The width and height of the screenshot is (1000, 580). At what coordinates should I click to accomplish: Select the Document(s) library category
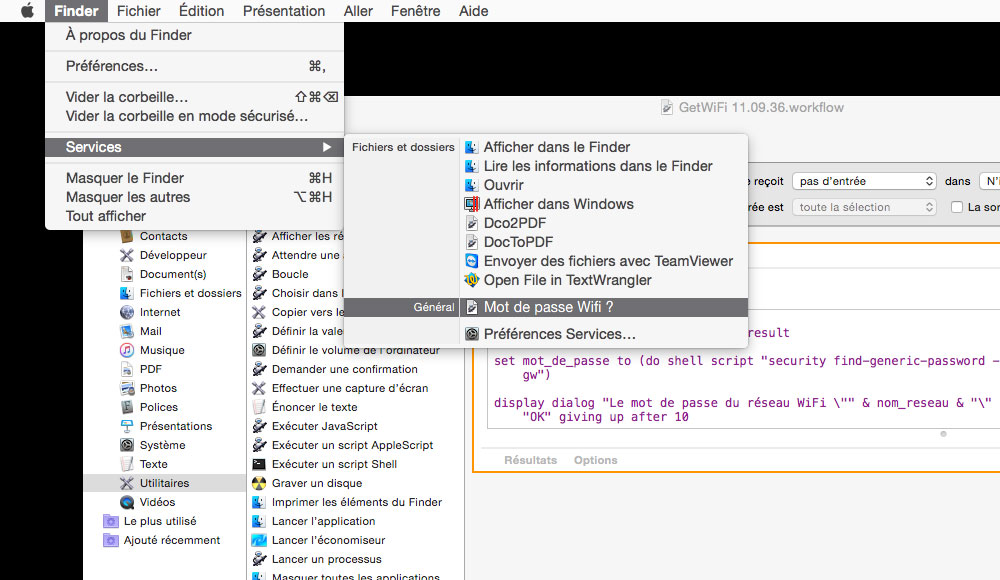click(165, 274)
